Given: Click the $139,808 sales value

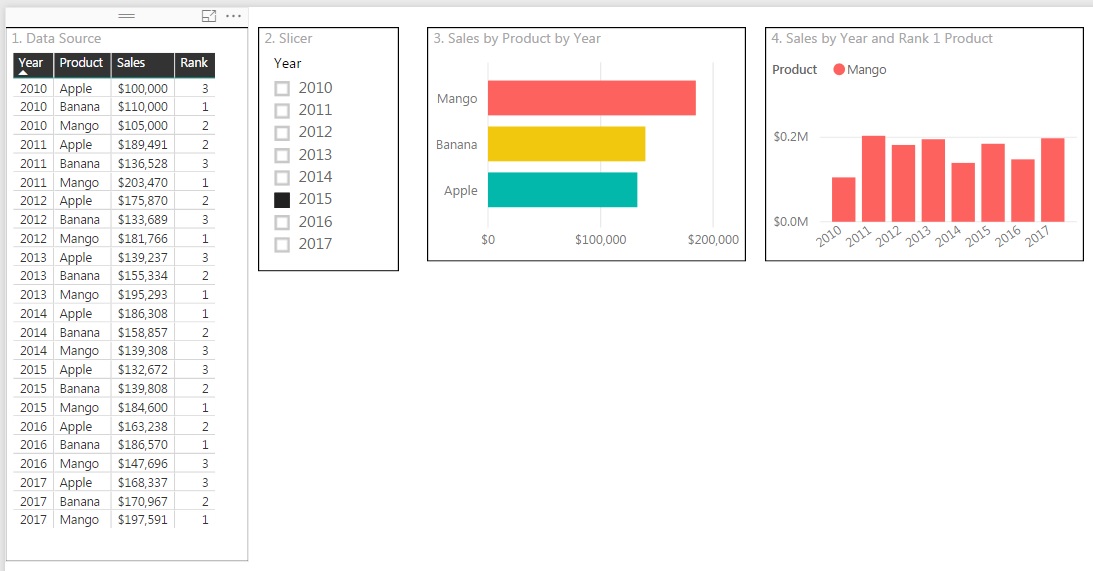Looking at the screenshot, I should coord(142,388).
